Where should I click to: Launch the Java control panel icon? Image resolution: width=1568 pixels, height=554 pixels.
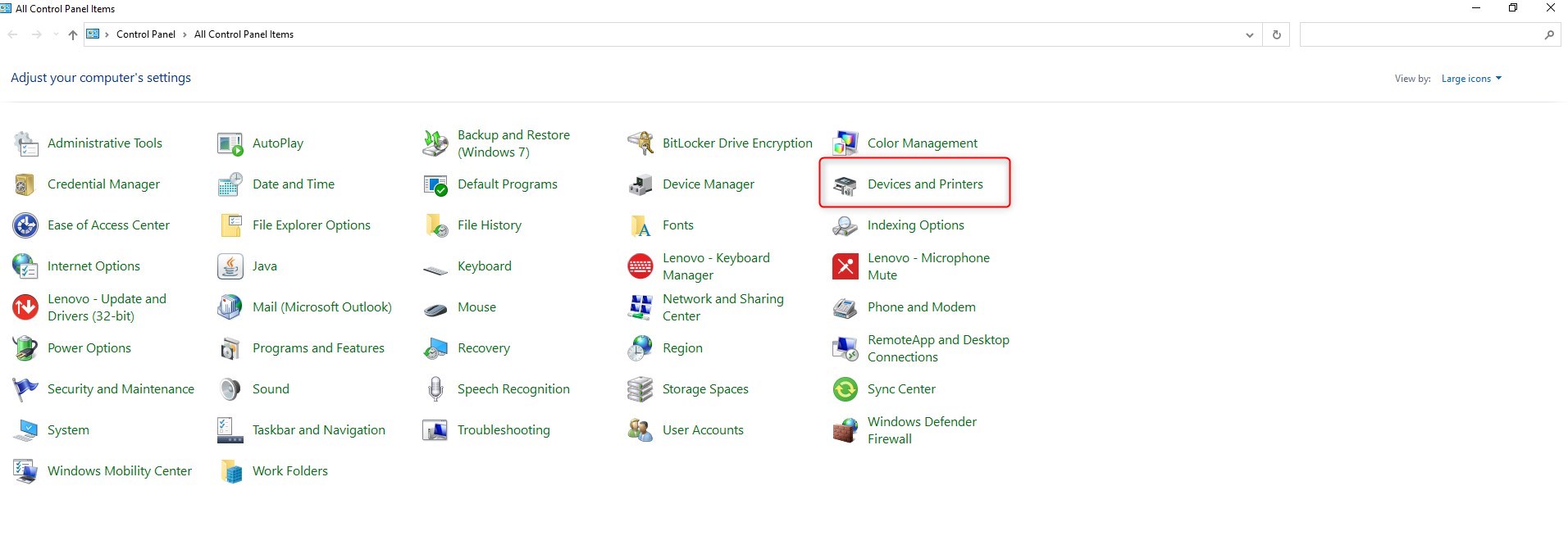230,266
